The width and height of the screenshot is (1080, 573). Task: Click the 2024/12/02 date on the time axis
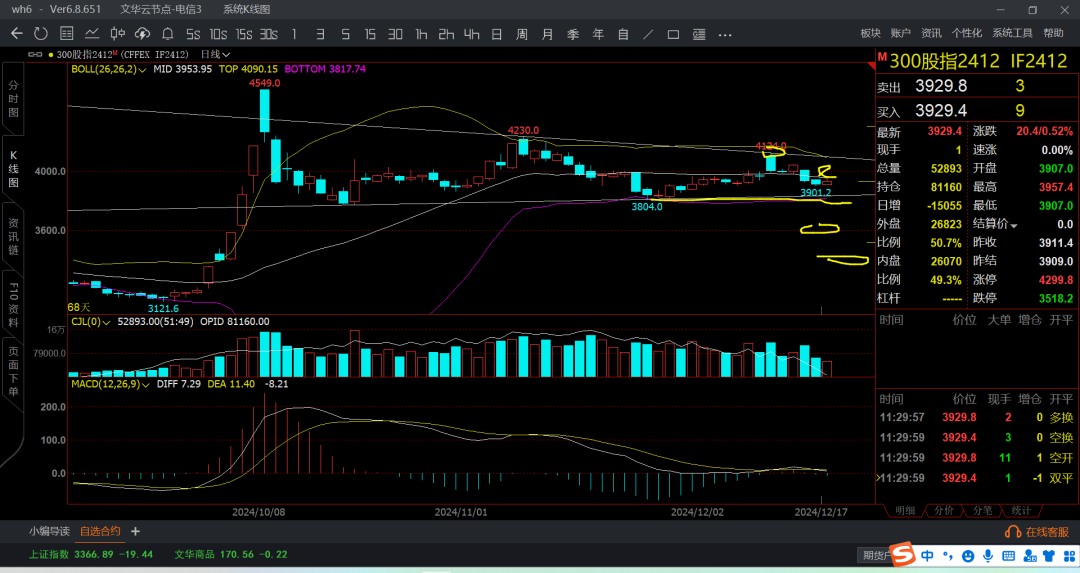pos(696,511)
